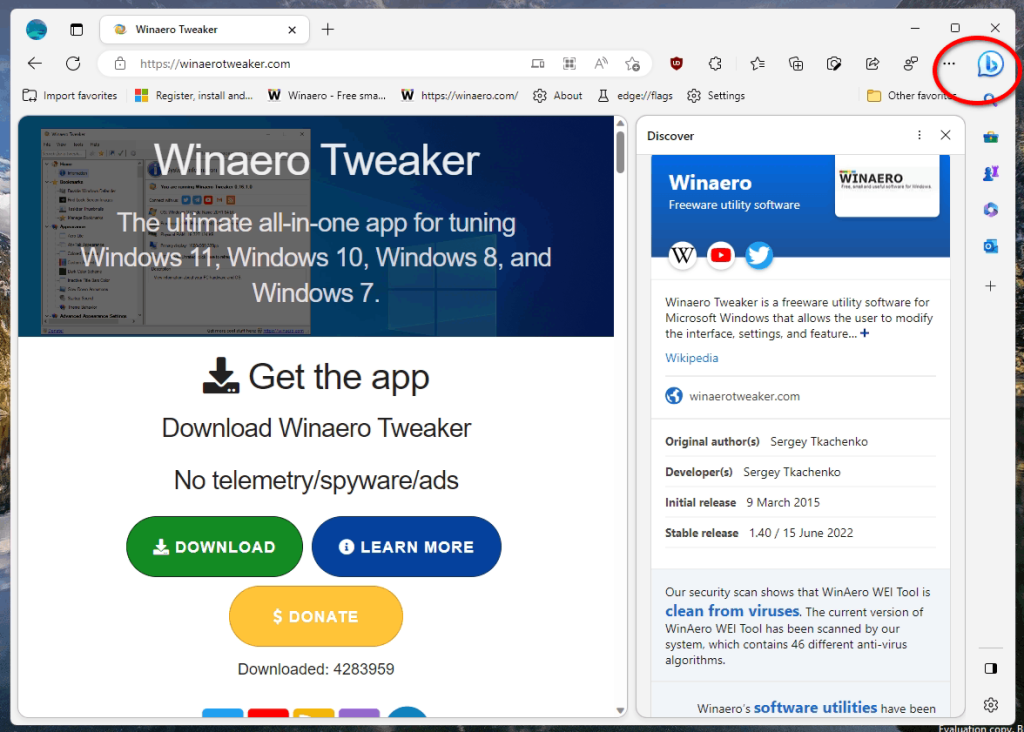Open the Wikipedia link in Discover
The width and height of the screenshot is (1024, 732).
pos(692,358)
